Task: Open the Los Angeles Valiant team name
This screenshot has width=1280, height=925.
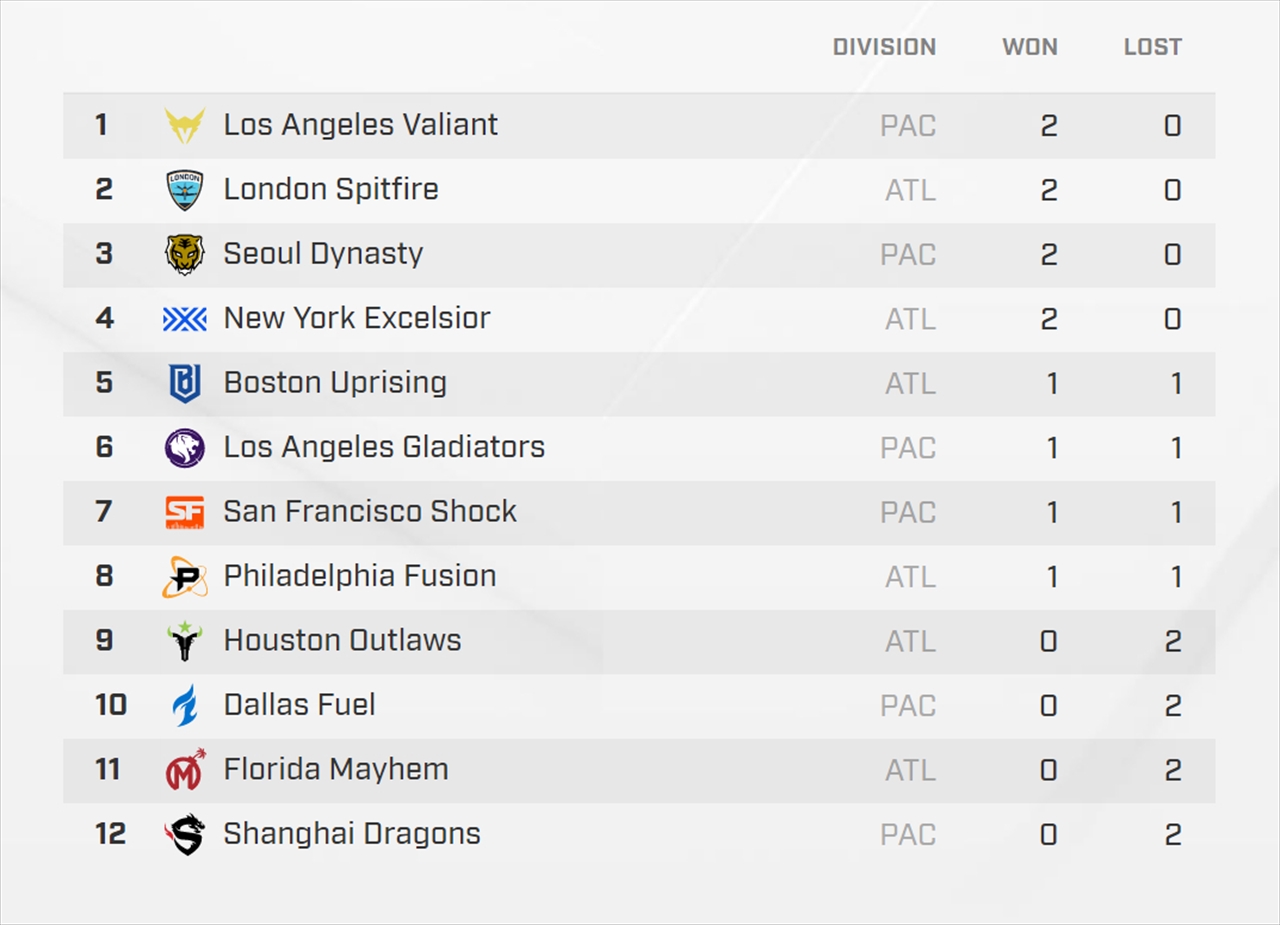Action: coord(360,125)
